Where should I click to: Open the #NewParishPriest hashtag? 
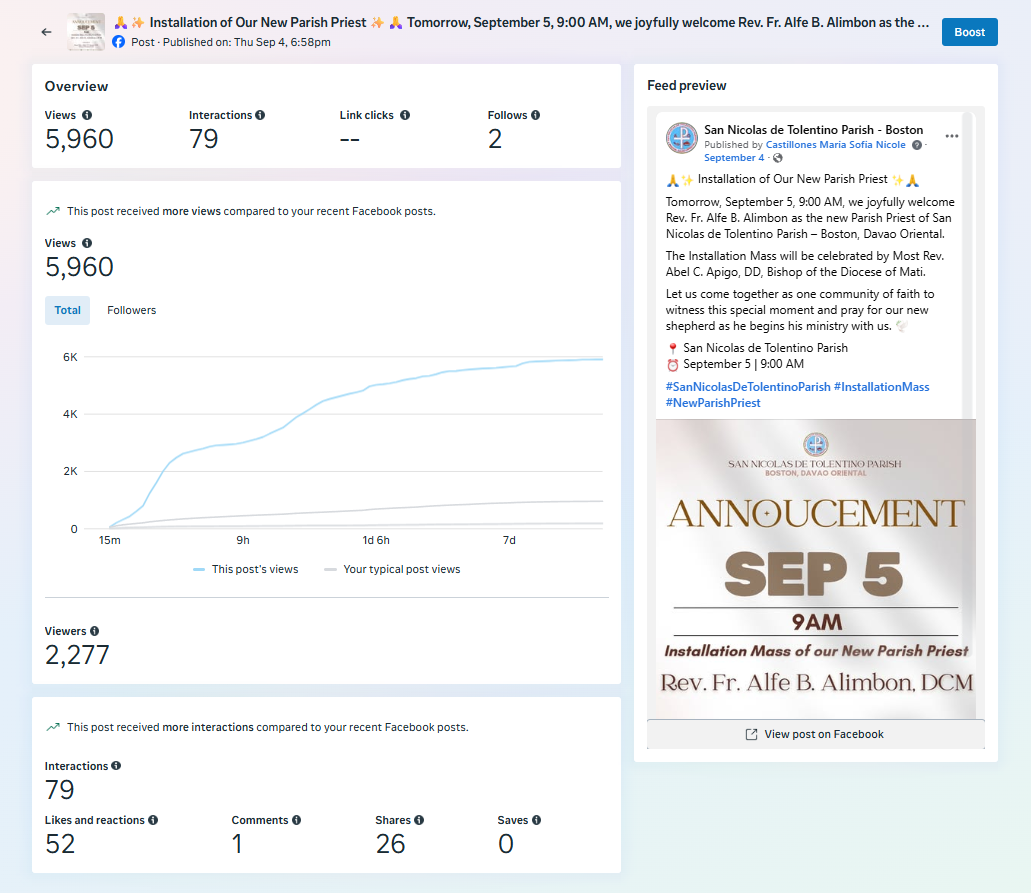tap(713, 403)
